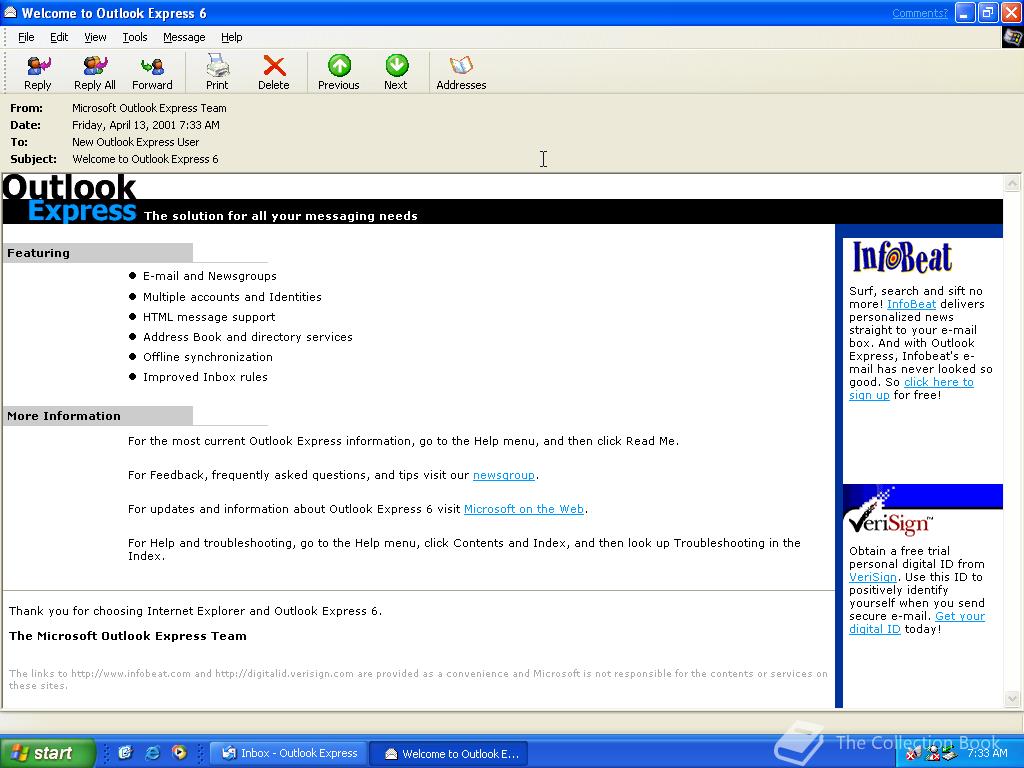Screen dimensions: 1024x768
Task: Click the Comments? link in title bar
Action: coord(920,13)
